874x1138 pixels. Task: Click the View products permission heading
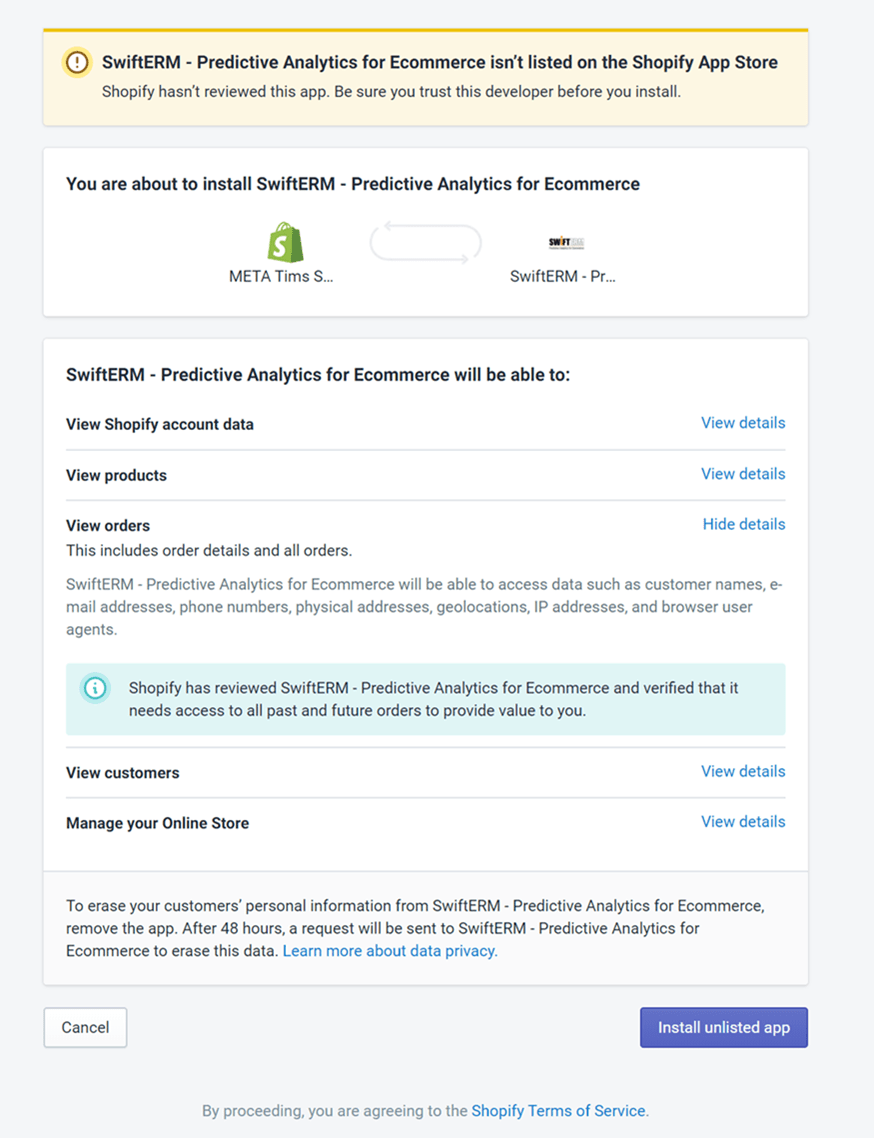(116, 475)
